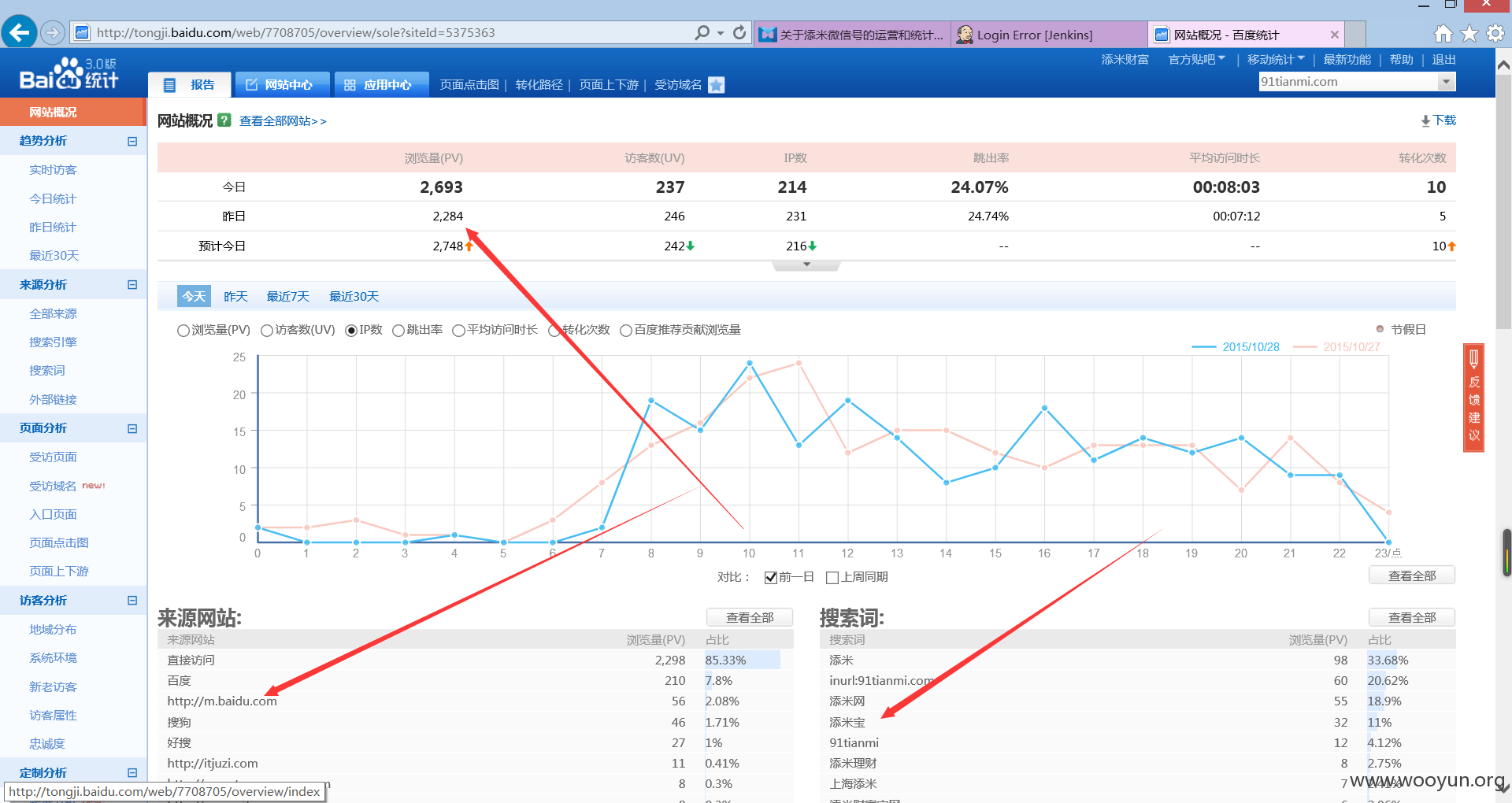Select the IP数 radio button
This screenshot has width=1512, height=803.
pyautogui.click(x=351, y=331)
